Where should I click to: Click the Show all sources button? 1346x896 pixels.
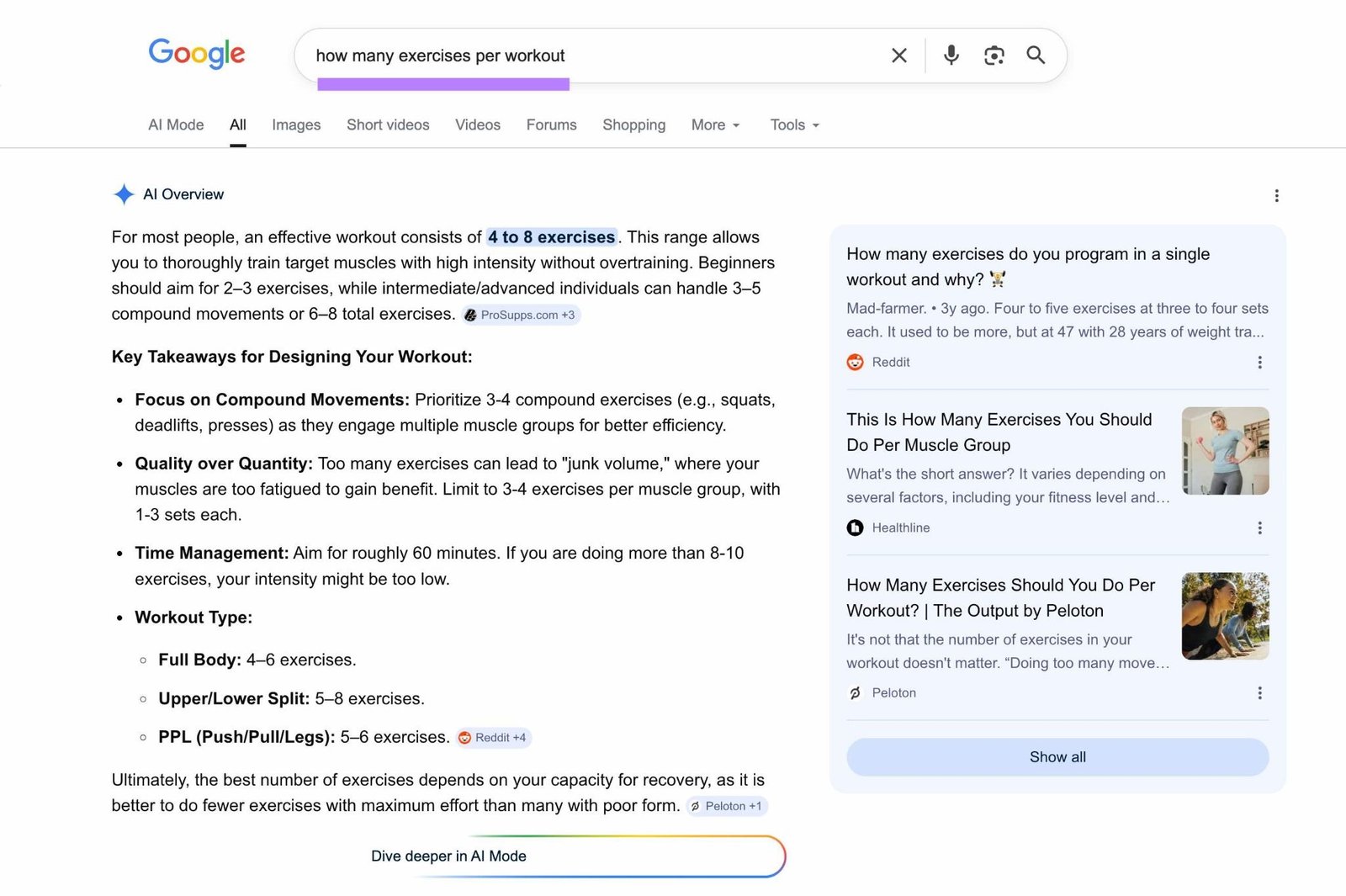click(1057, 757)
